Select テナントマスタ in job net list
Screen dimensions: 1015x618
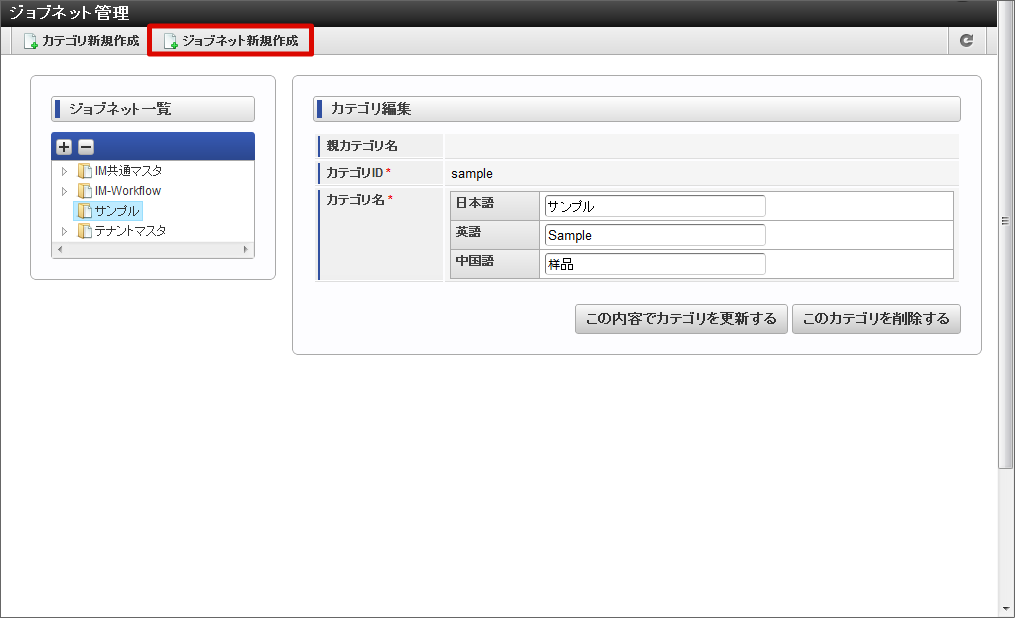coord(130,231)
